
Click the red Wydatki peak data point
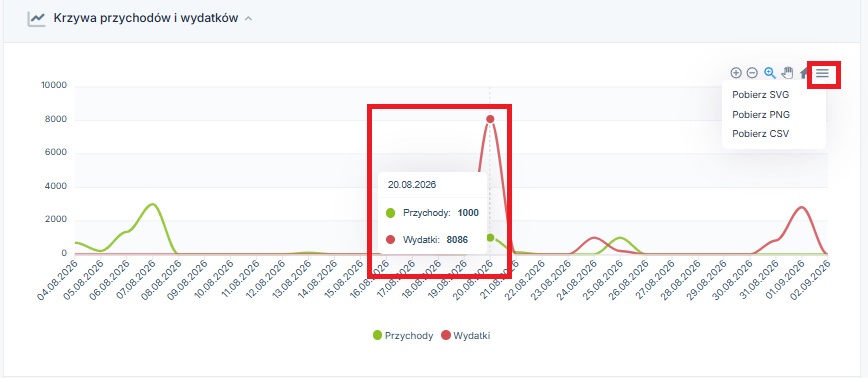490,119
